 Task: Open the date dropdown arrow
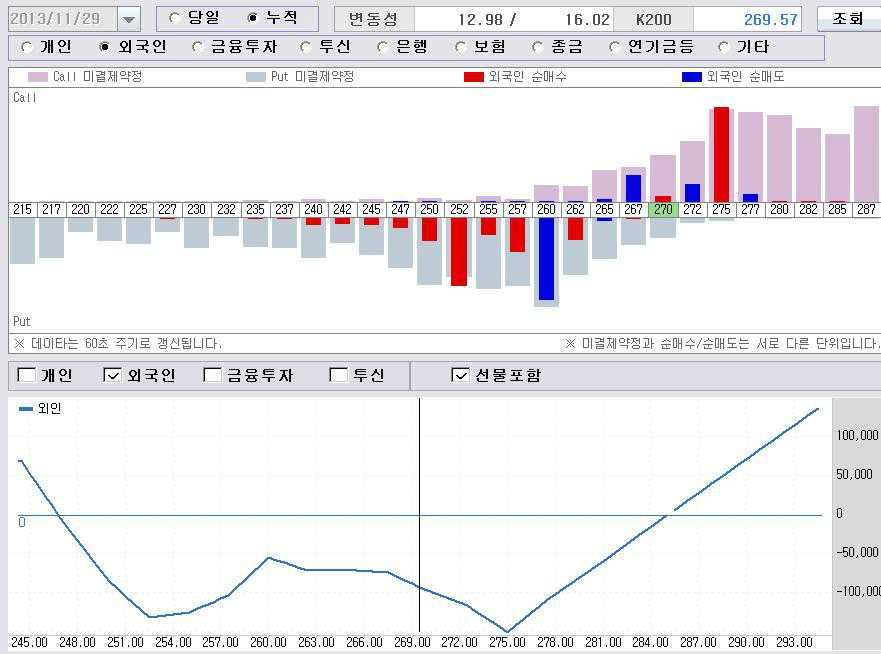point(129,19)
